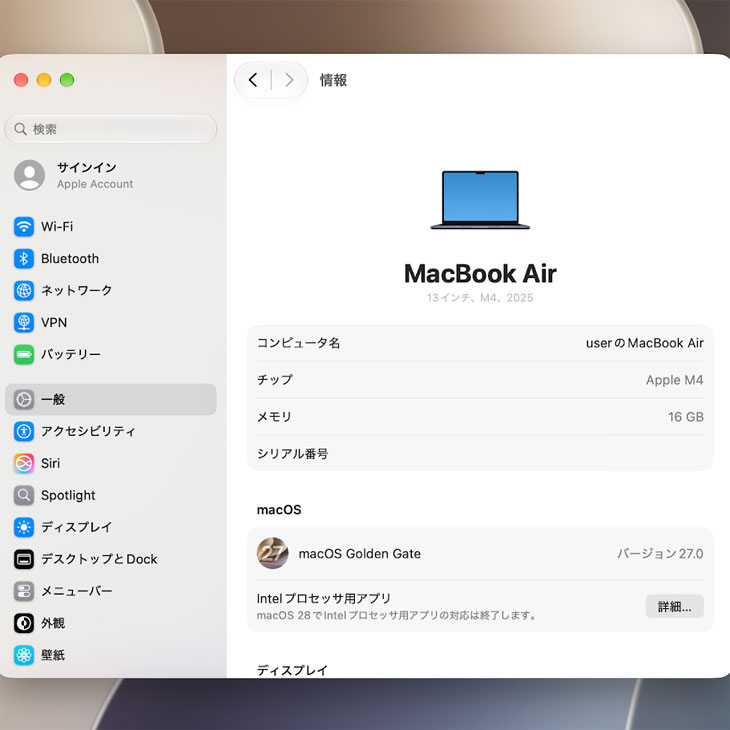
Task: Click the コンピュータ名 value field
Action: [x=644, y=343]
